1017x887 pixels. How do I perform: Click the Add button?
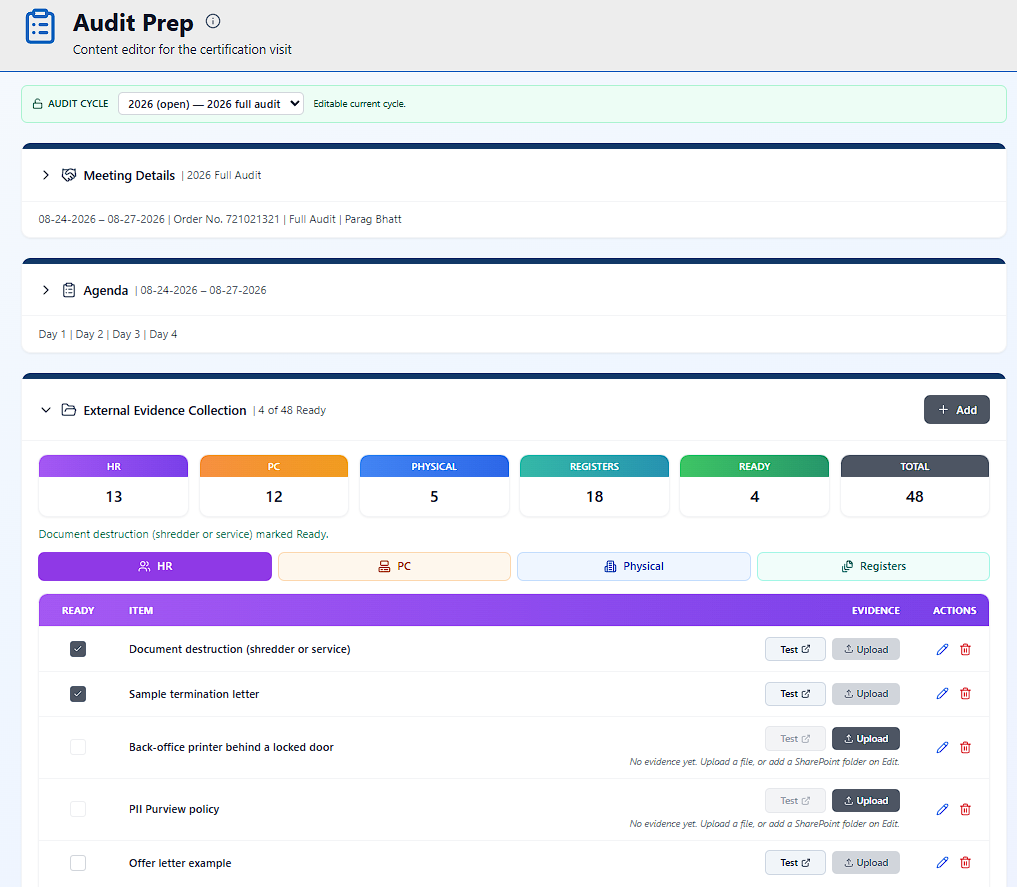click(957, 410)
